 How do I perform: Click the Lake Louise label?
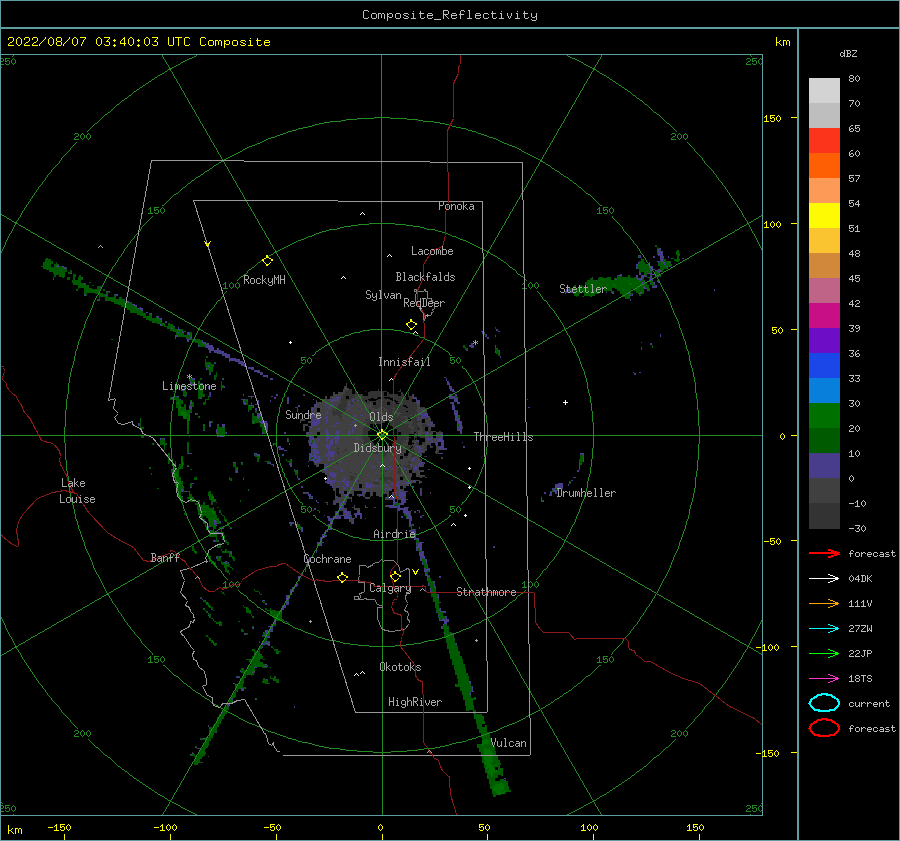coord(77,491)
